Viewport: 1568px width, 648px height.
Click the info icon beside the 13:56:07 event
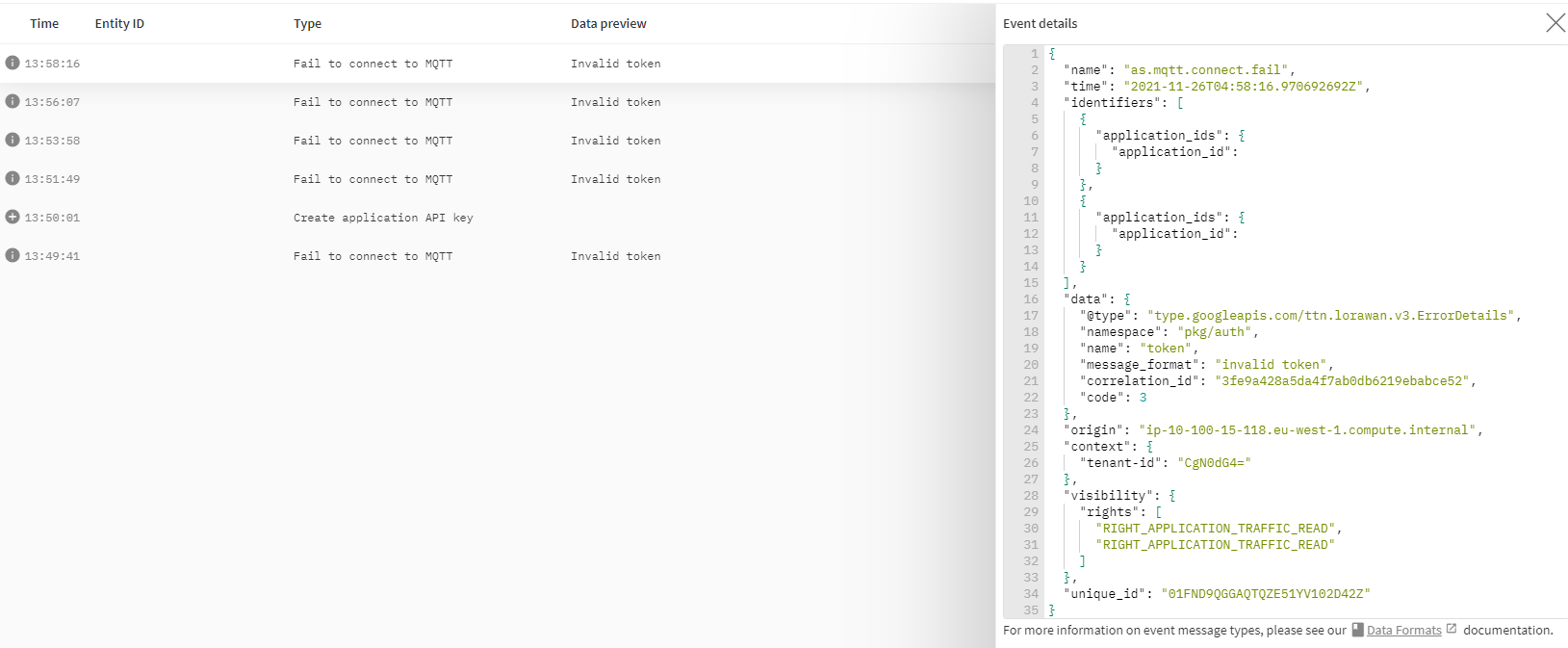click(13, 101)
